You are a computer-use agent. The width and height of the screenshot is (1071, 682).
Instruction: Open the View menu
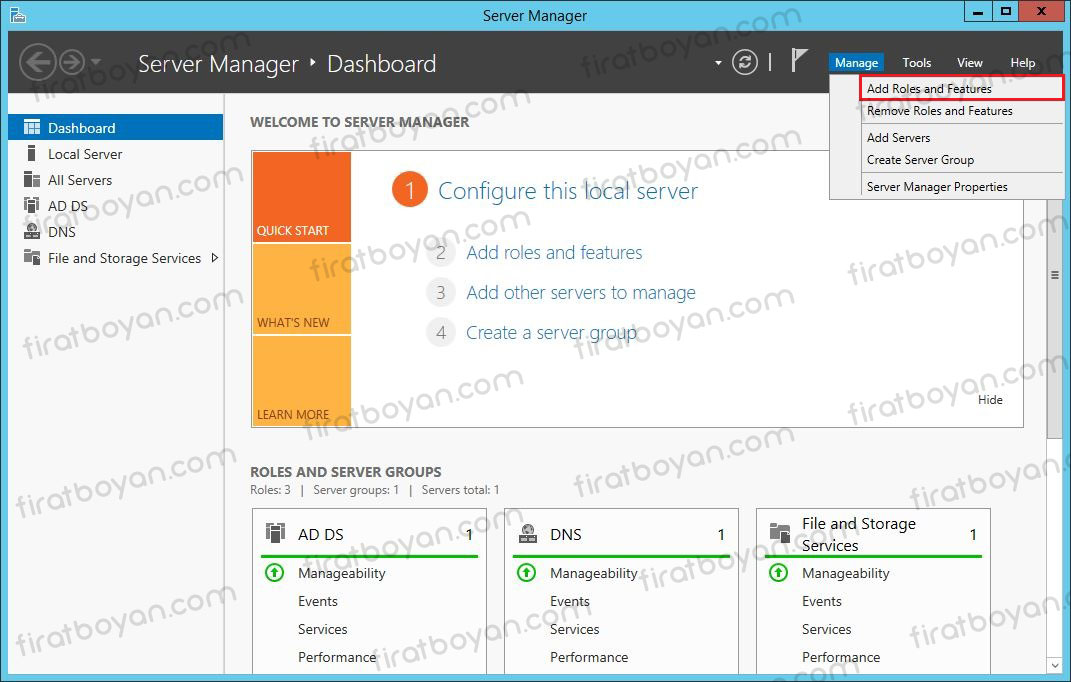969,63
